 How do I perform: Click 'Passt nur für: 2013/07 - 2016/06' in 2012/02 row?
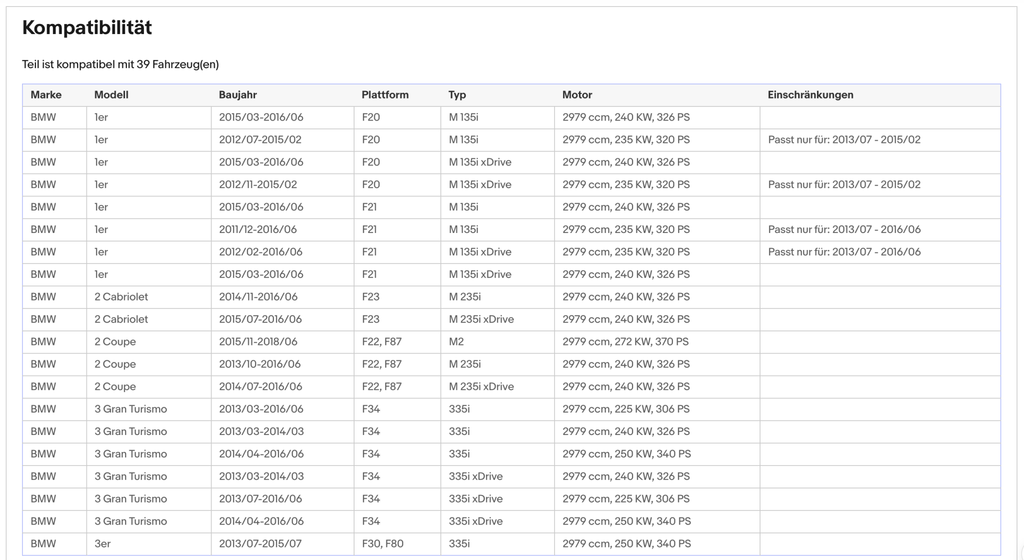click(844, 252)
